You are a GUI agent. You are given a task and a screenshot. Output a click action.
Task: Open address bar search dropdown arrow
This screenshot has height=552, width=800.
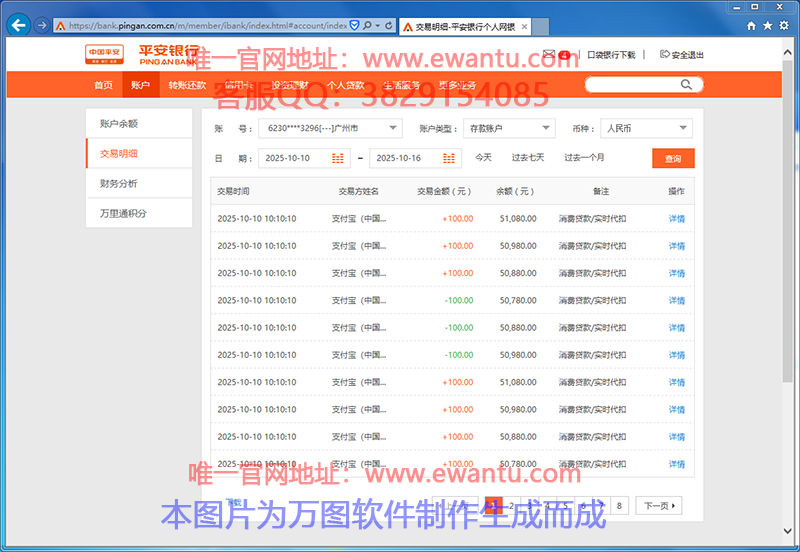pyautogui.click(x=378, y=25)
